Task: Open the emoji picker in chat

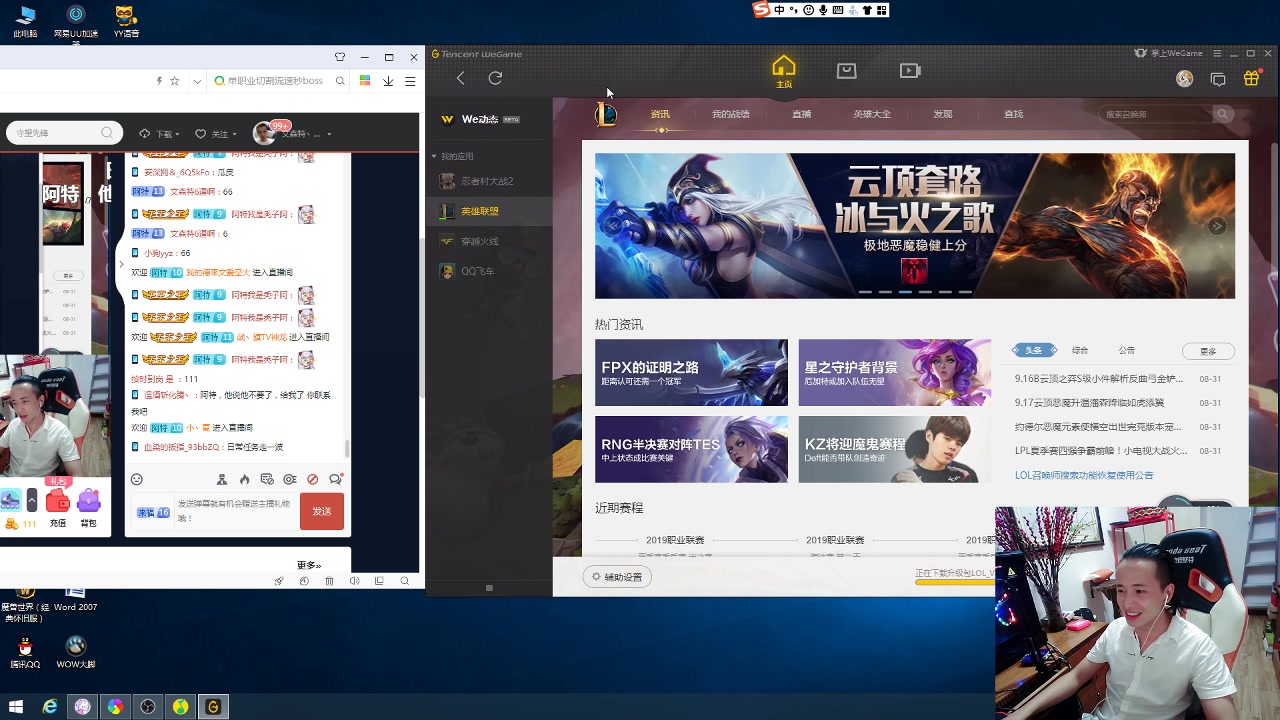Action: [x=137, y=479]
